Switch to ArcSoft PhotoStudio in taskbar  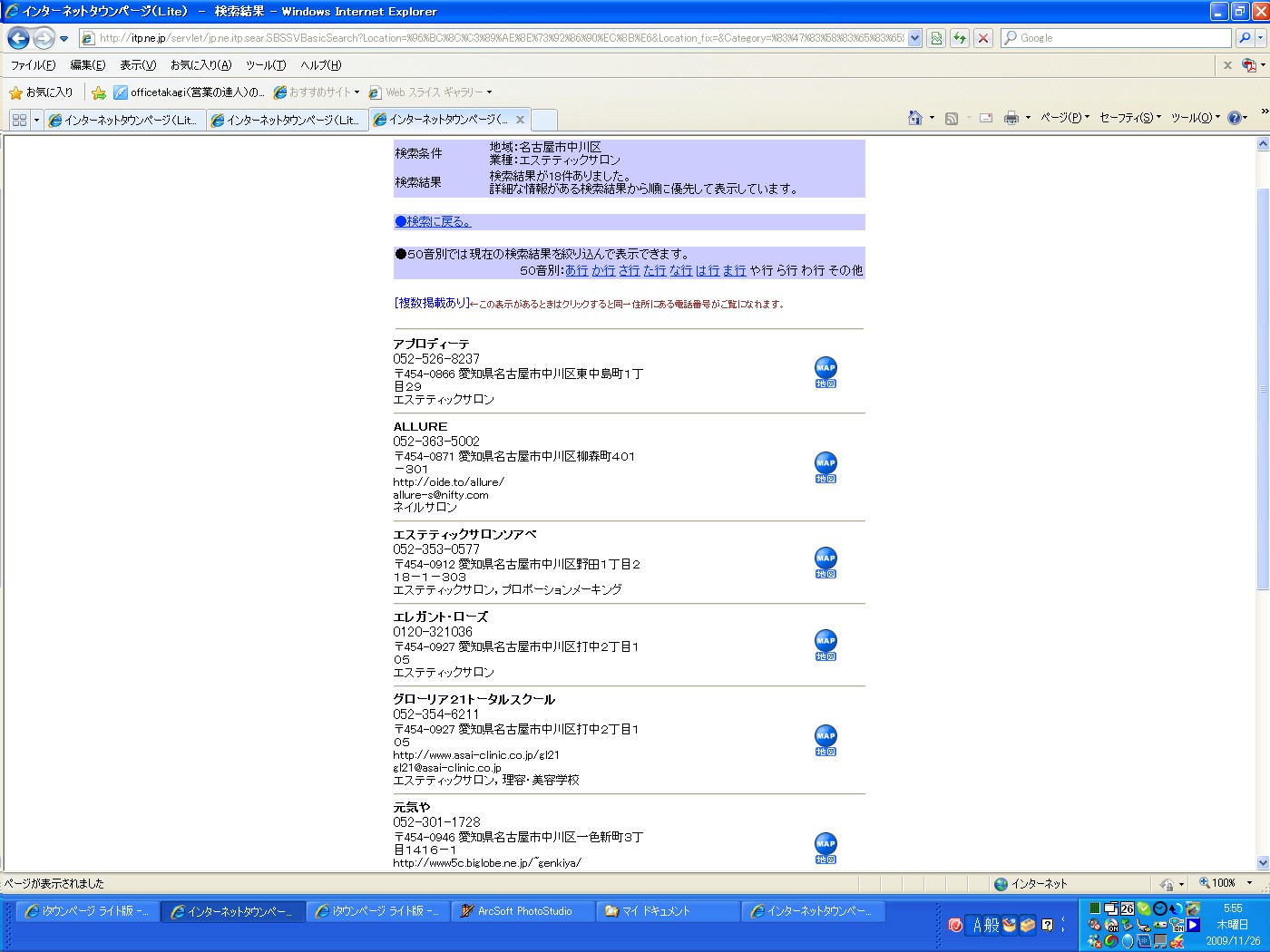(523, 911)
